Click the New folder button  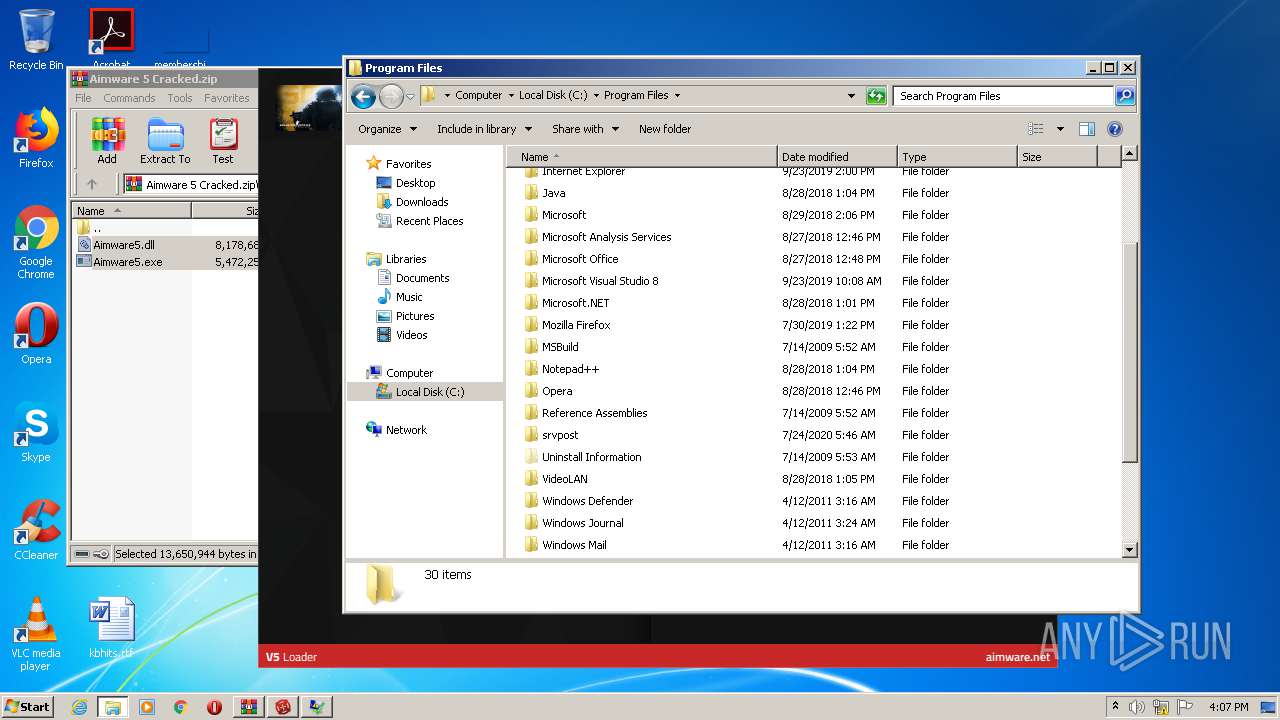665,129
